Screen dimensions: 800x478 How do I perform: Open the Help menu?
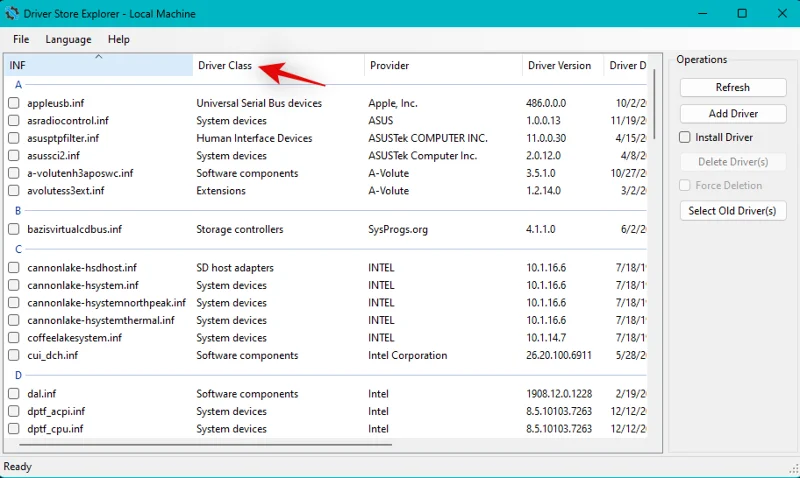pos(118,39)
